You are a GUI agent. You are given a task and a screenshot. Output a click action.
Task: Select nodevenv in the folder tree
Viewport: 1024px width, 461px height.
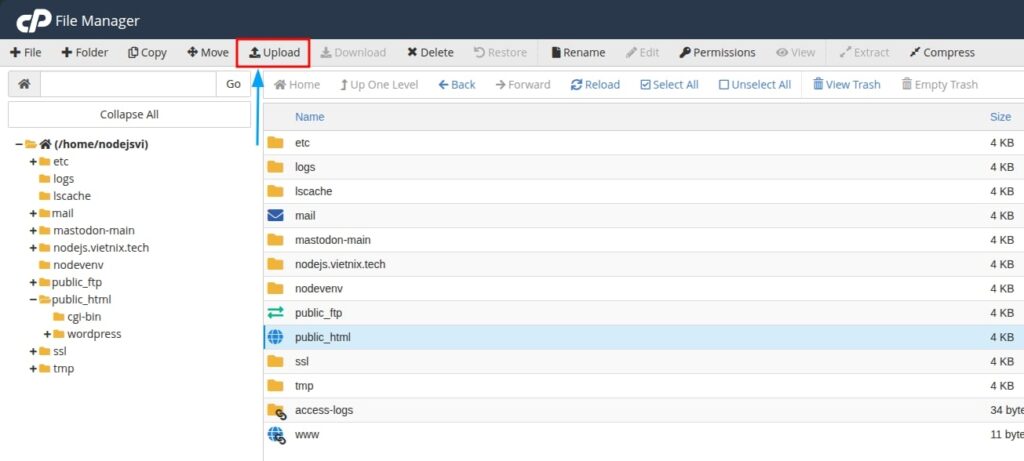coord(78,265)
